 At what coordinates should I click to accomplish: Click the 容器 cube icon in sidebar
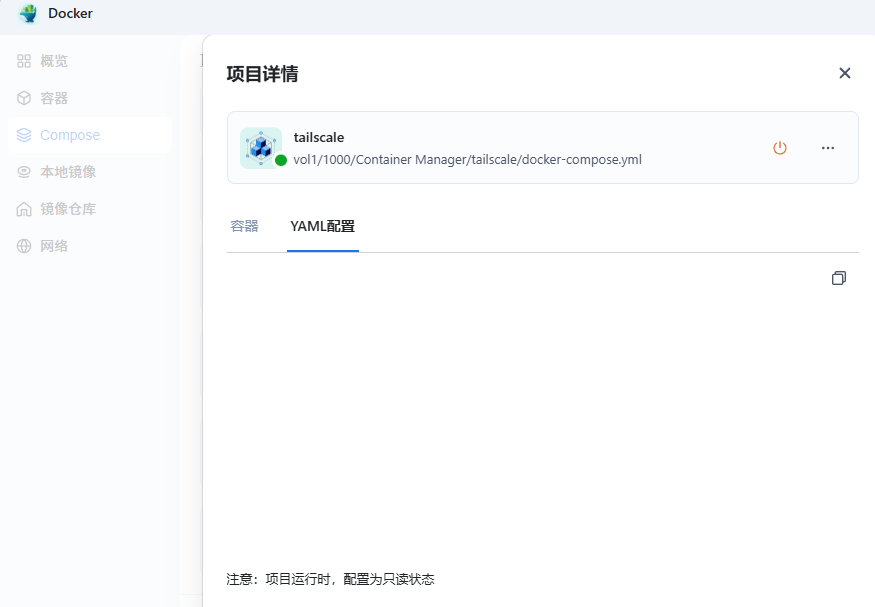pos(24,98)
